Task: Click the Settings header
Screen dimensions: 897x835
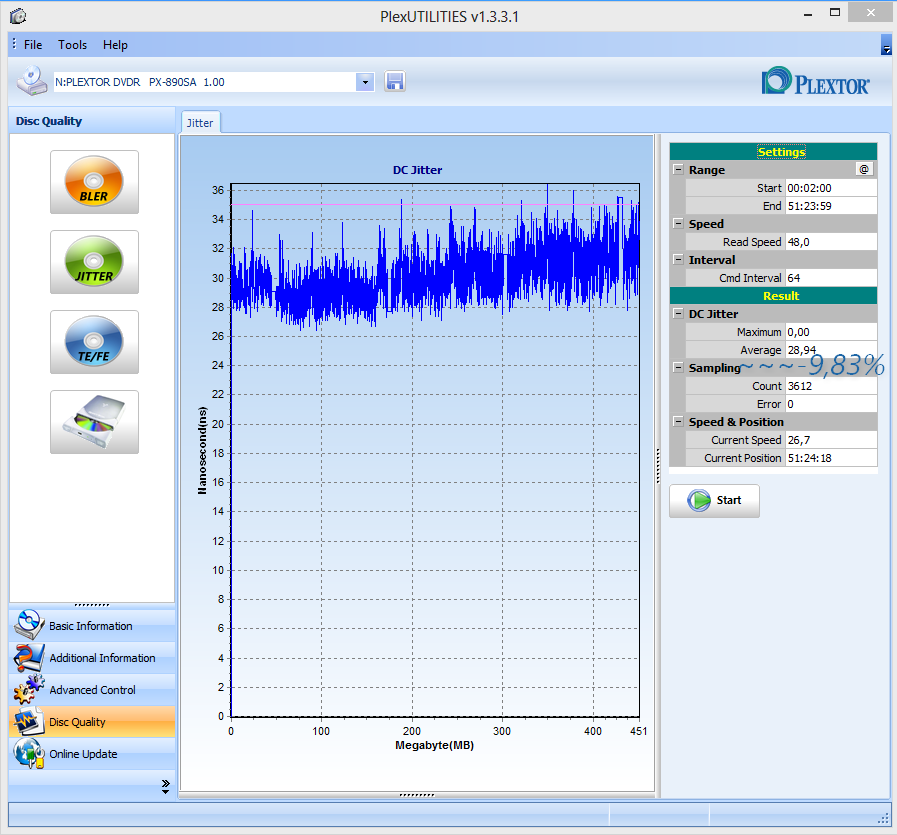Action: coord(773,152)
